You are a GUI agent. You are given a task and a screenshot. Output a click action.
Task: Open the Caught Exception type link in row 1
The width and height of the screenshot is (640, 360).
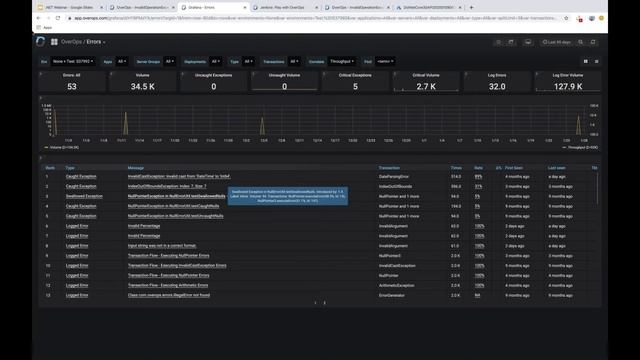tap(81, 176)
